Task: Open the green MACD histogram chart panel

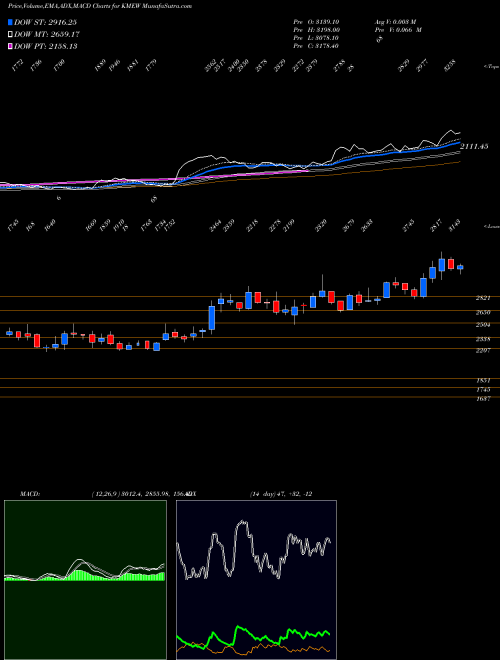Action: pyautogui.click(x=85, y=580)
